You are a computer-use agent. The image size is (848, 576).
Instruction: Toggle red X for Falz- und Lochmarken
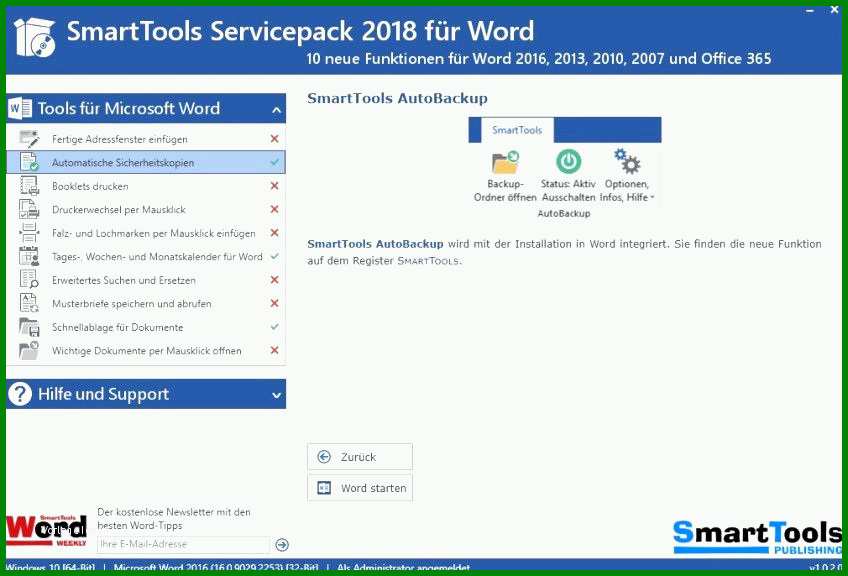[274, 233]
